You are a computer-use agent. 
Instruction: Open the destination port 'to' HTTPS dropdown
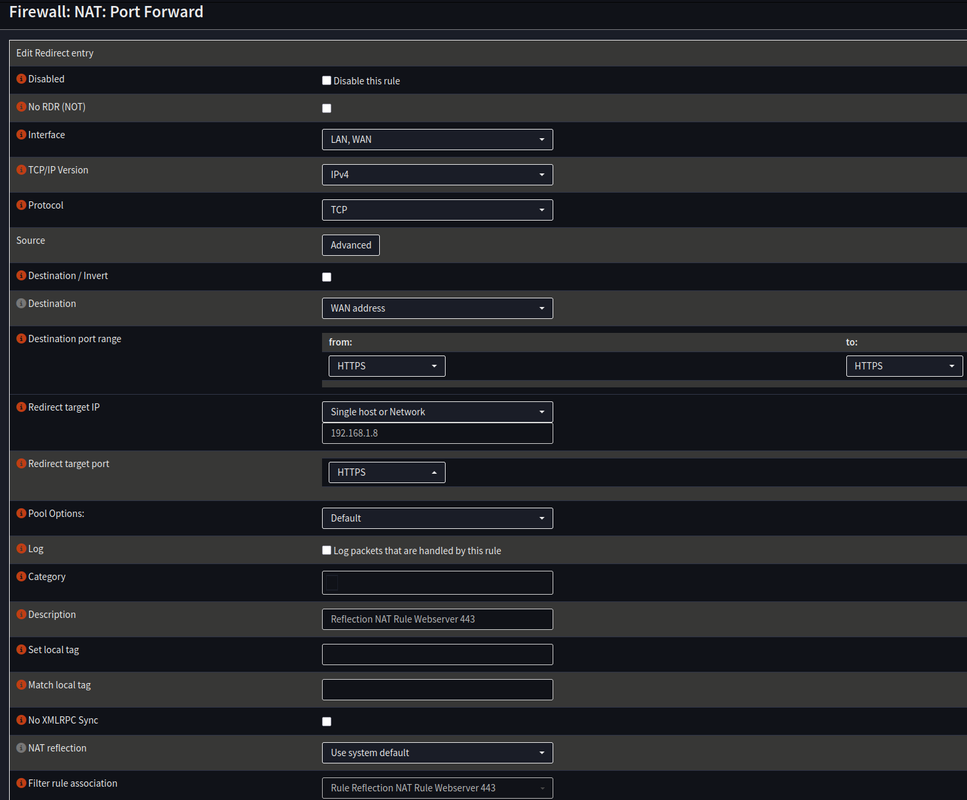904,366
